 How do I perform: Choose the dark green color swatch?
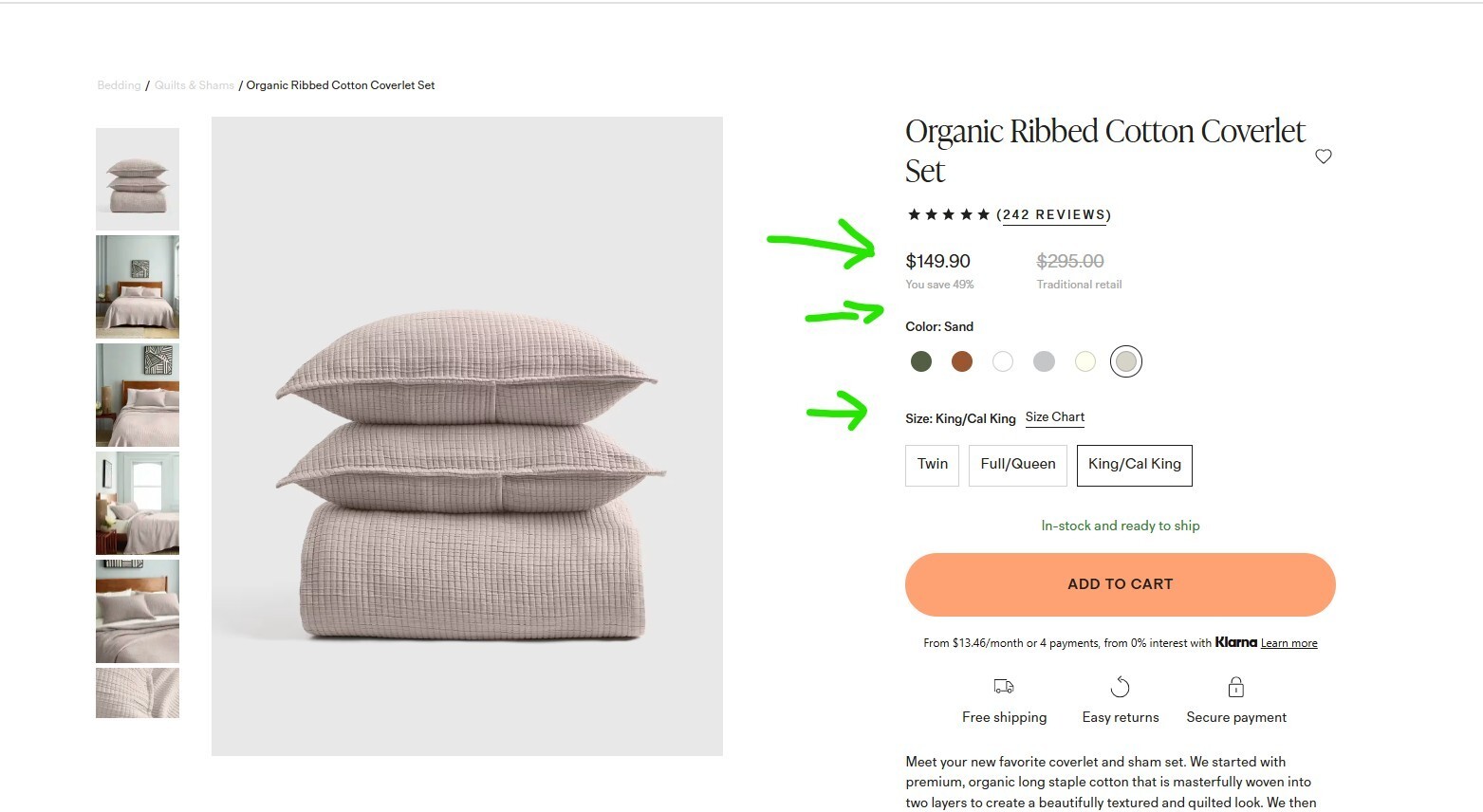pos(920,361)
